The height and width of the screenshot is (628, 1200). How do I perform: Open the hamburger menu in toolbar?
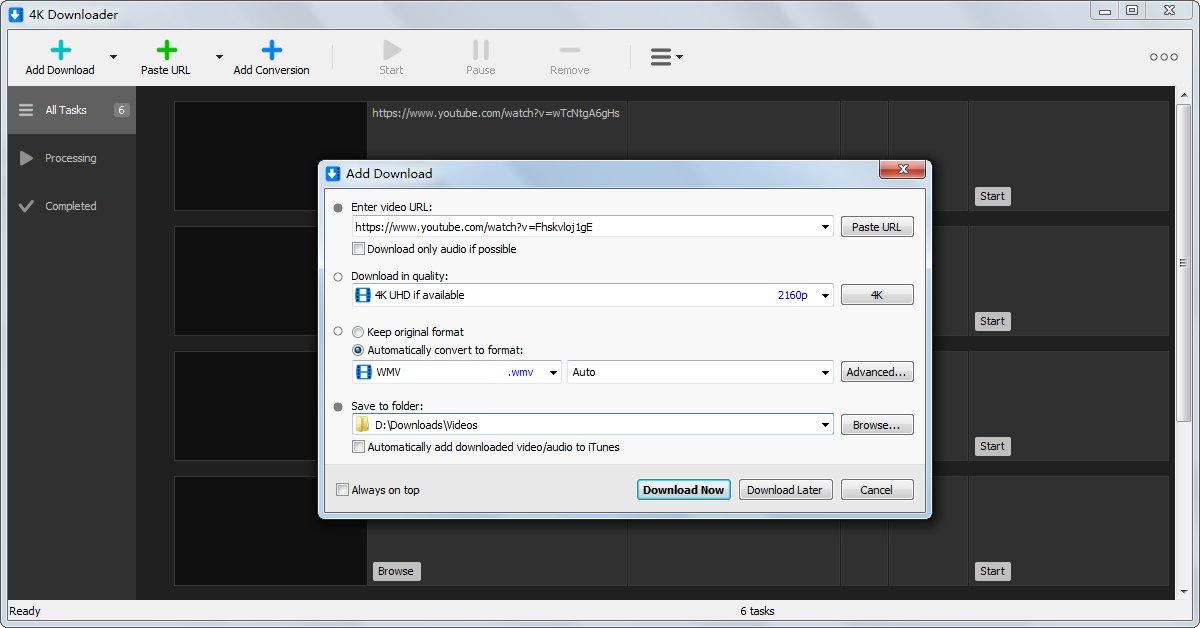point(666,57)
